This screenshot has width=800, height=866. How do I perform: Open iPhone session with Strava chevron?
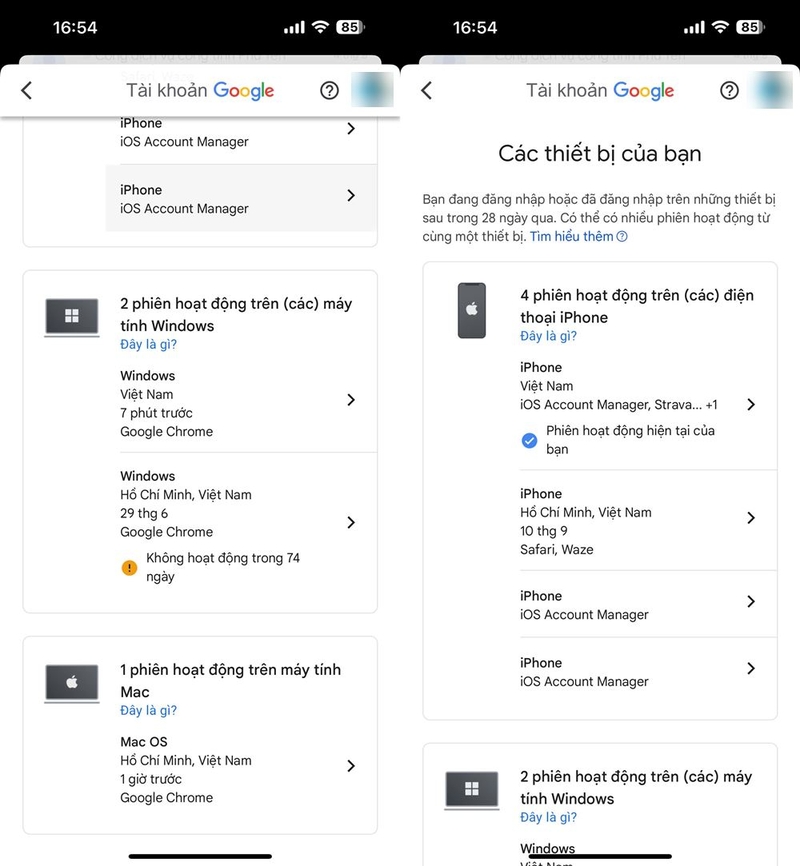click(x=751, y=404)
